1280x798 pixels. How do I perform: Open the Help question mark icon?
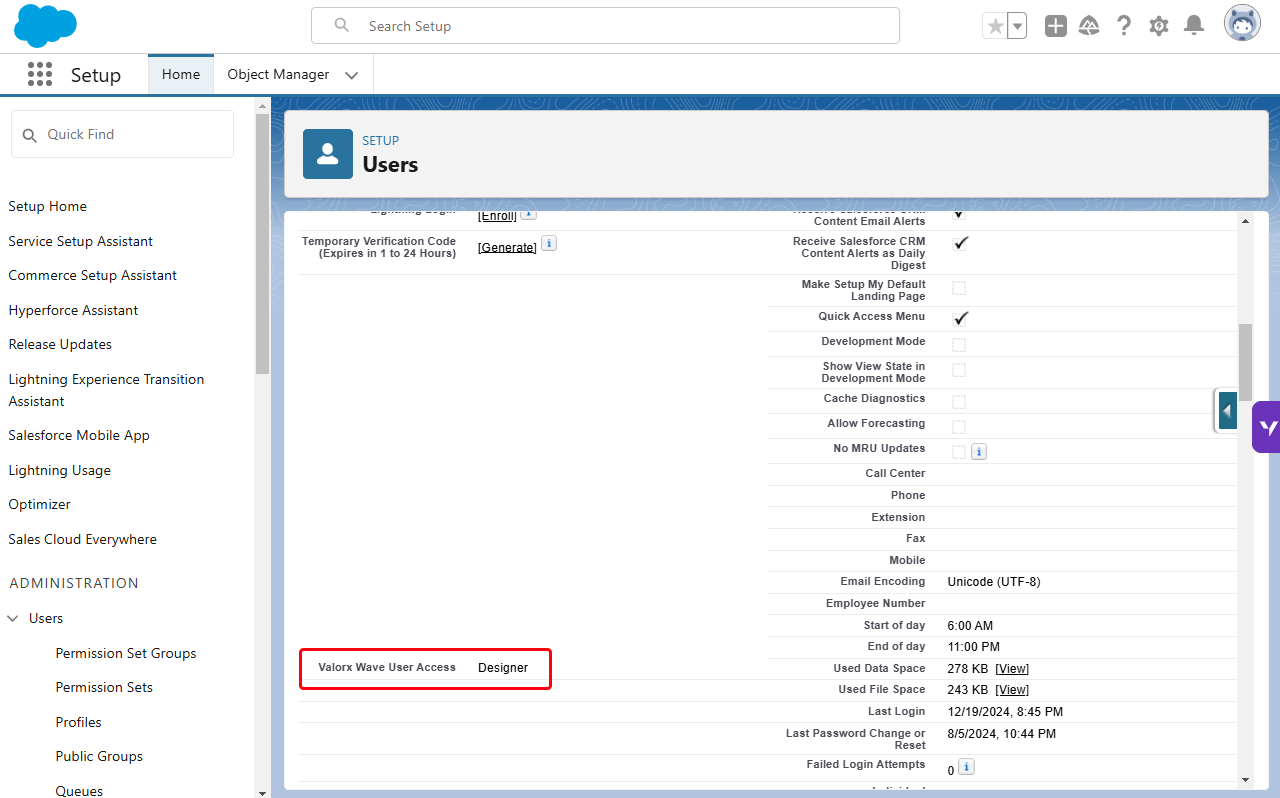click(x=1124, y=26)
